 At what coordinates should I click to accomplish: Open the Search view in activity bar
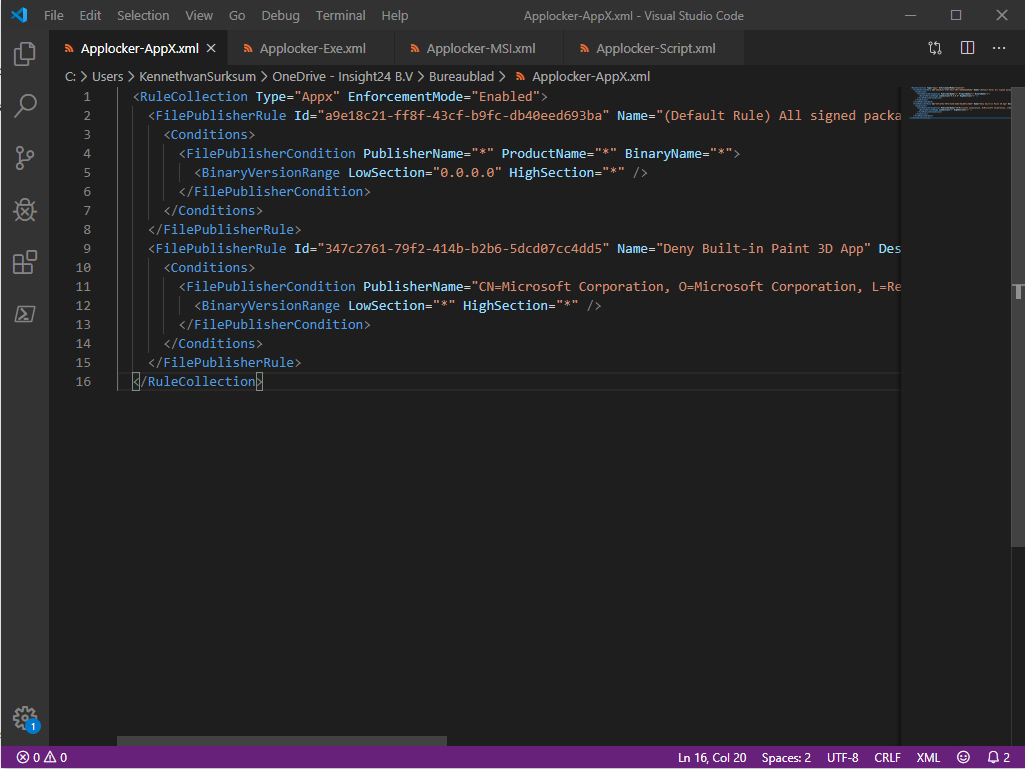25,105
